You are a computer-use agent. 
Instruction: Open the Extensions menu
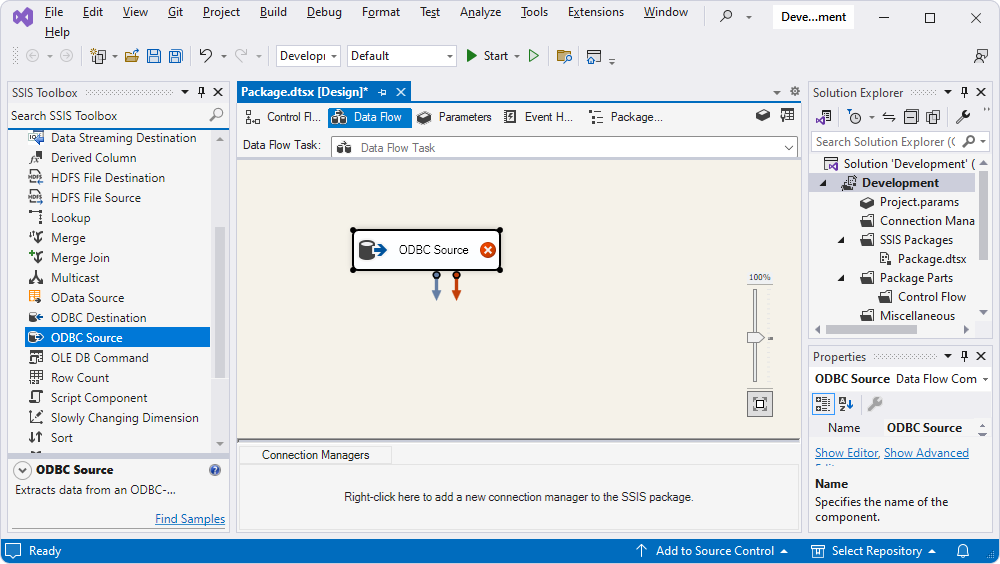click(x=595, y=12)
